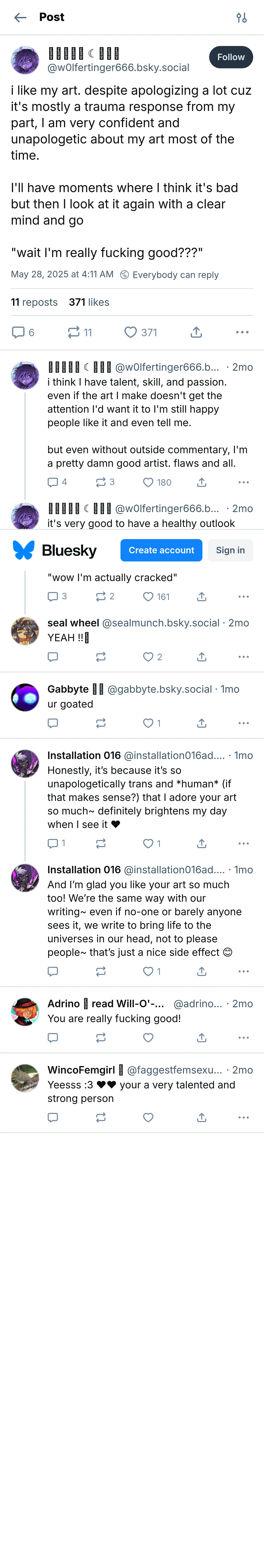Click the Follow button
This screenshot has height=1568, width=264.
[230, 57]
